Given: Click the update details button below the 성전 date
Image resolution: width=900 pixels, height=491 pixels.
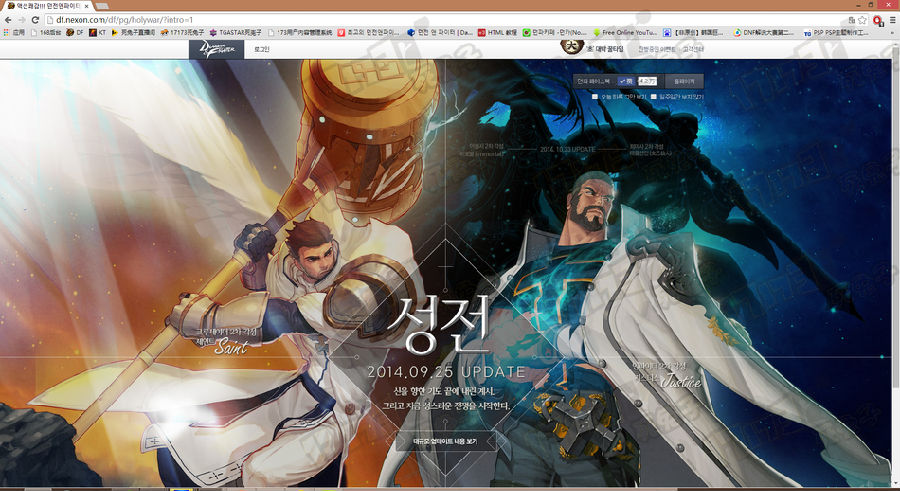Looking at the screenshot, I should pyautogui.click(x=445, y=441).
